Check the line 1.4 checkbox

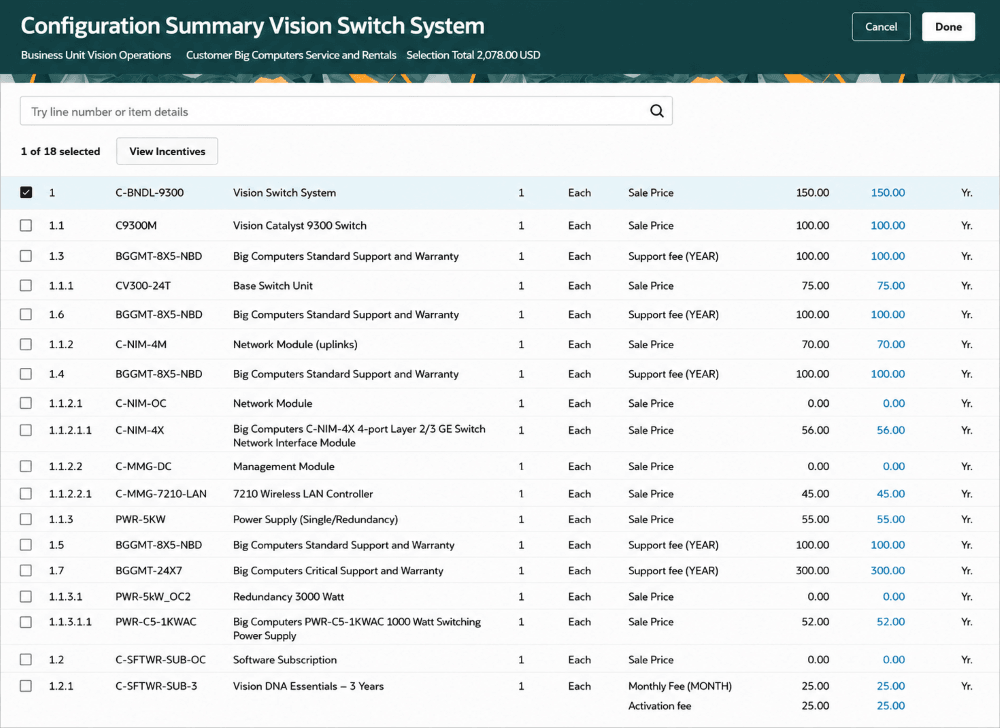(x=26, y=374)
